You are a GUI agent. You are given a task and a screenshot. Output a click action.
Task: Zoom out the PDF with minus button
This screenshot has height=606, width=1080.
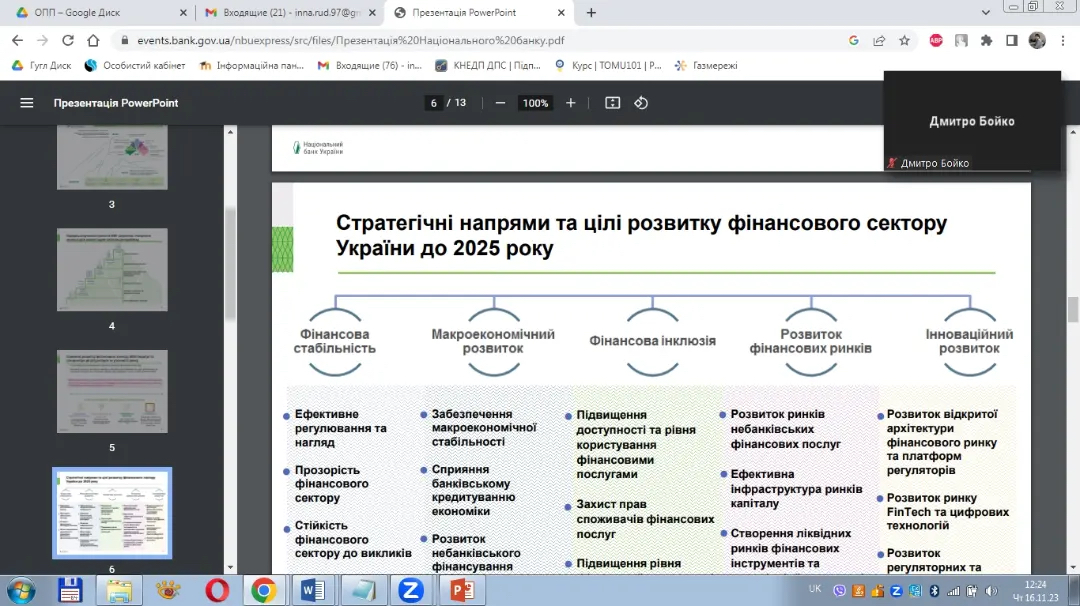tap(500, 103)
